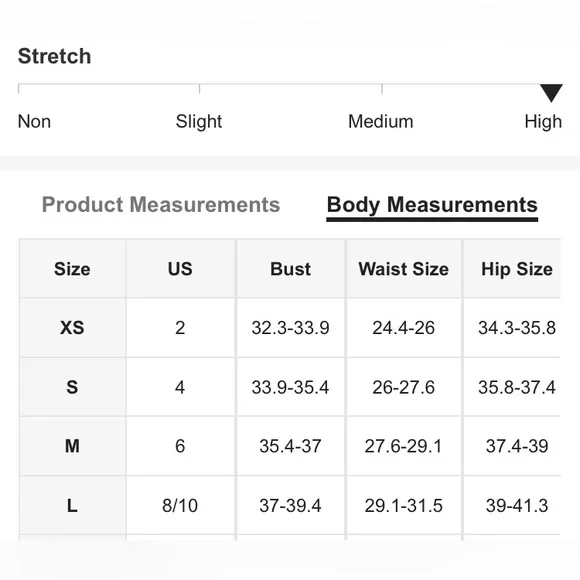Viewport: 580px width, 580px height.
Task: Click the XS bust value 32.3-33.9
Action: coord(290,328)
